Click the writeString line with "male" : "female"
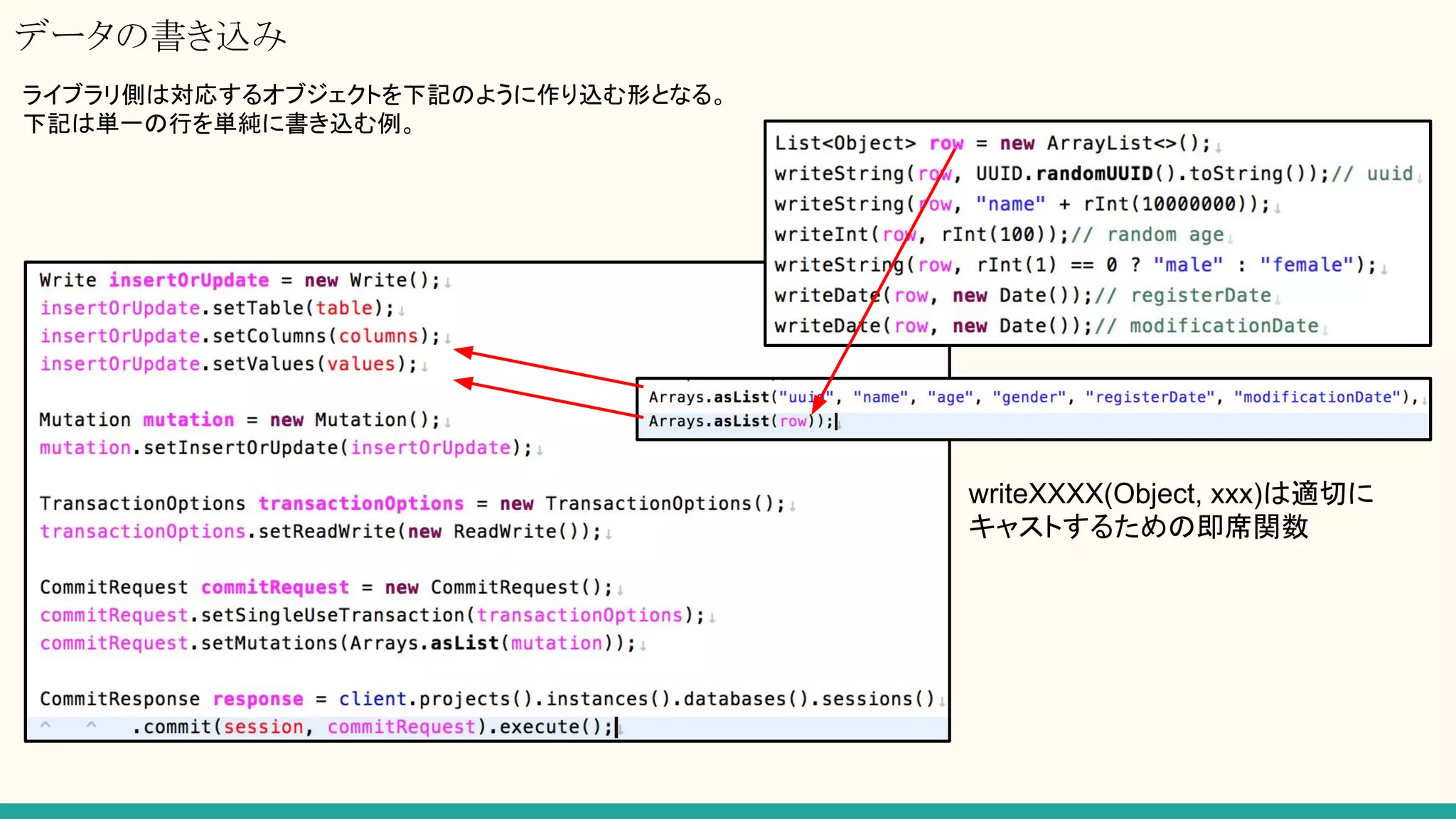This screenshot has height=819, width=1456. coord(1076,265)
